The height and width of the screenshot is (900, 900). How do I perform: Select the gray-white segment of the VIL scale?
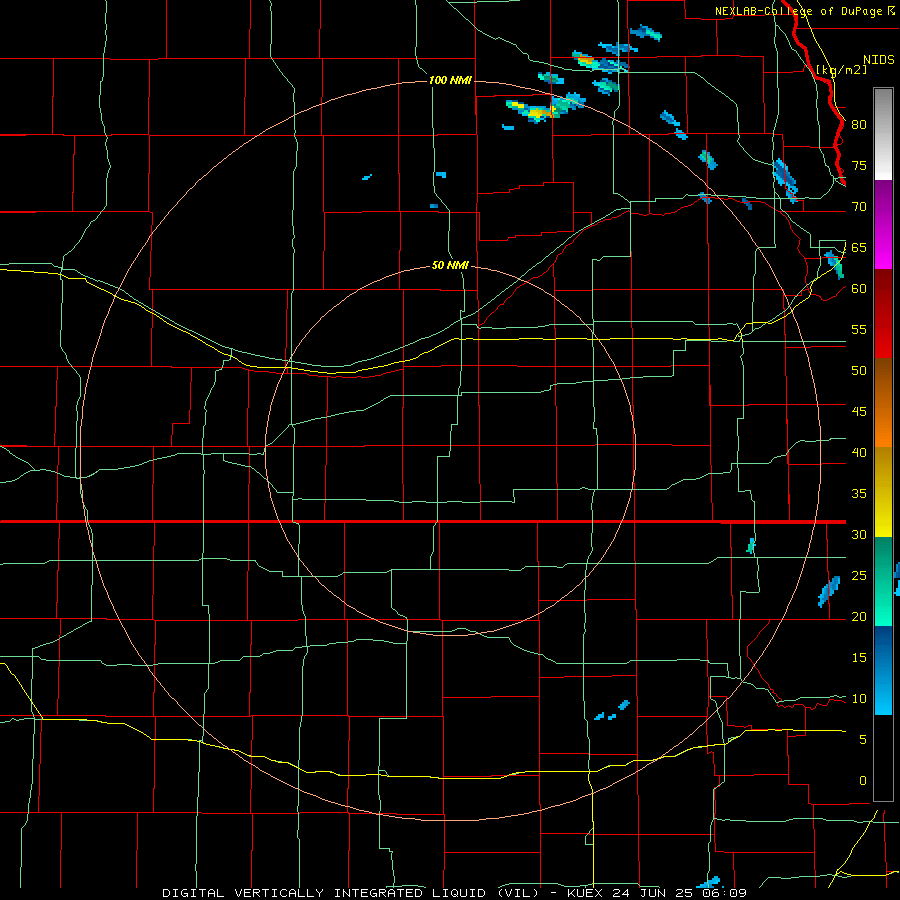[x=883, y=134]
